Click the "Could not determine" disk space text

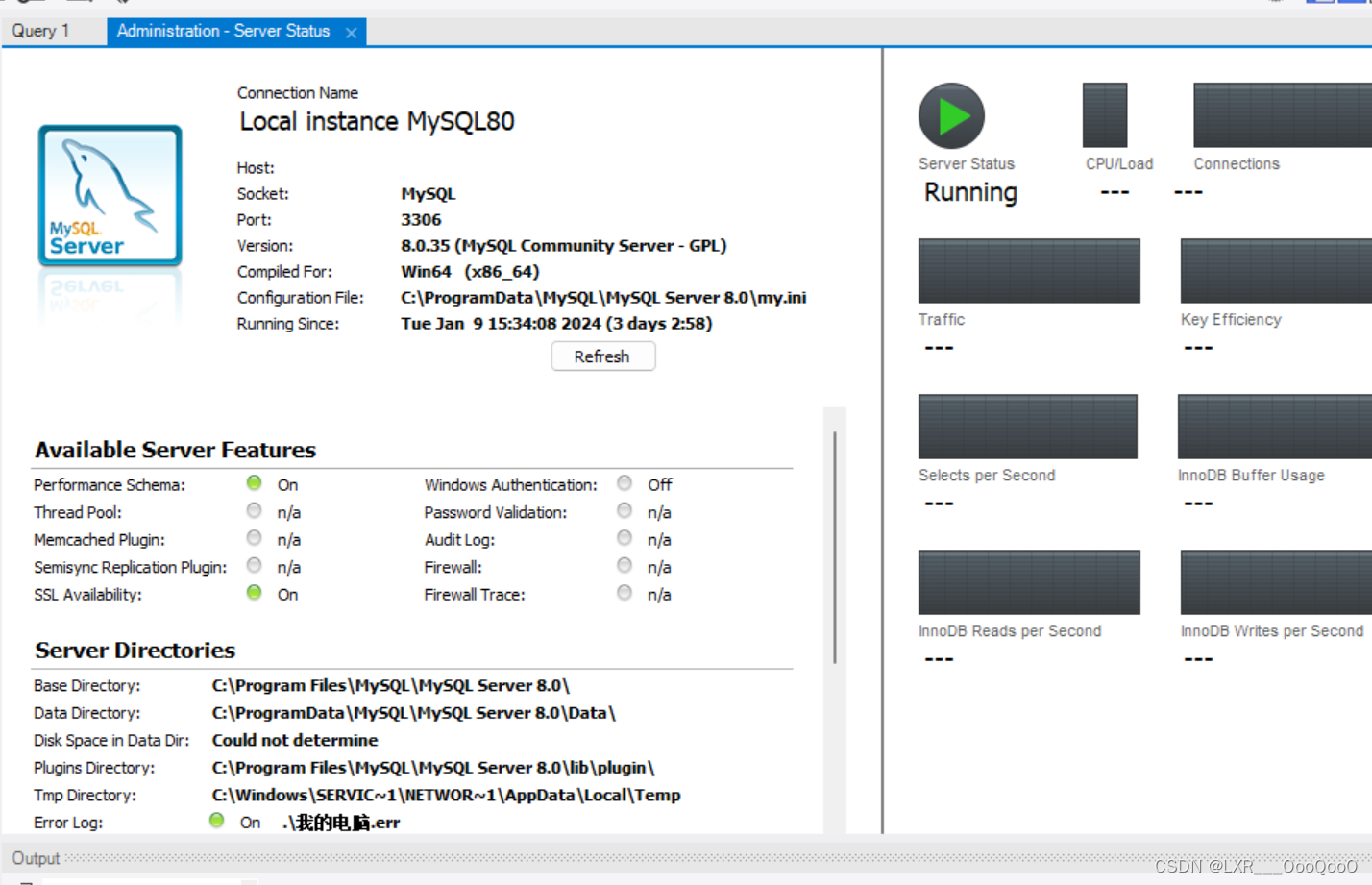click(x=295, y=741)
